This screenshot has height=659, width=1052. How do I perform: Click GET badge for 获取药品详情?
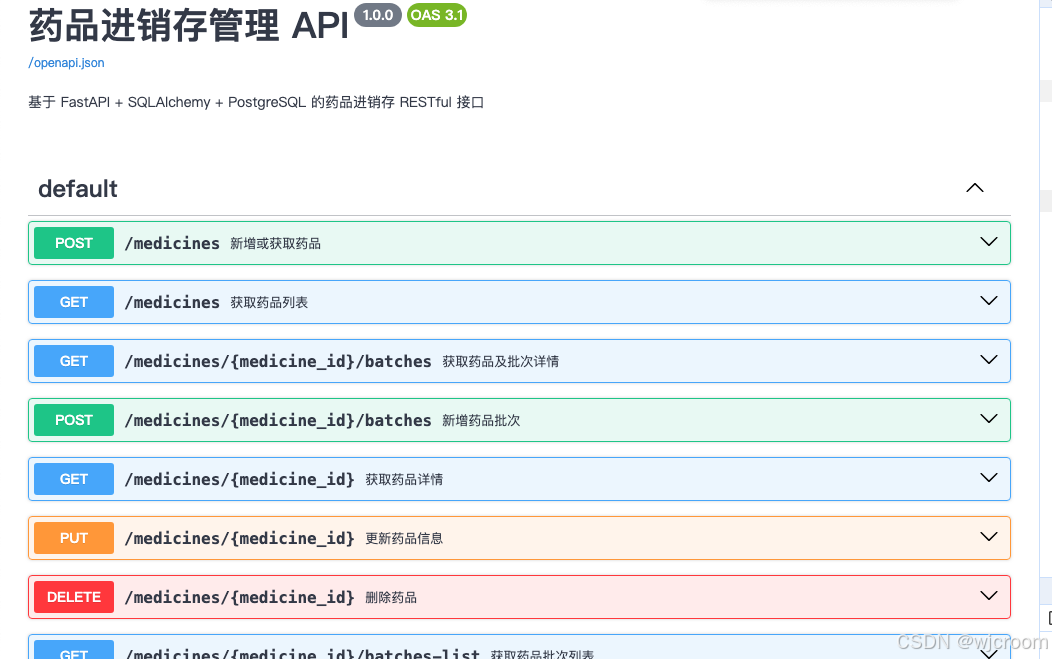tap(74, 479)
